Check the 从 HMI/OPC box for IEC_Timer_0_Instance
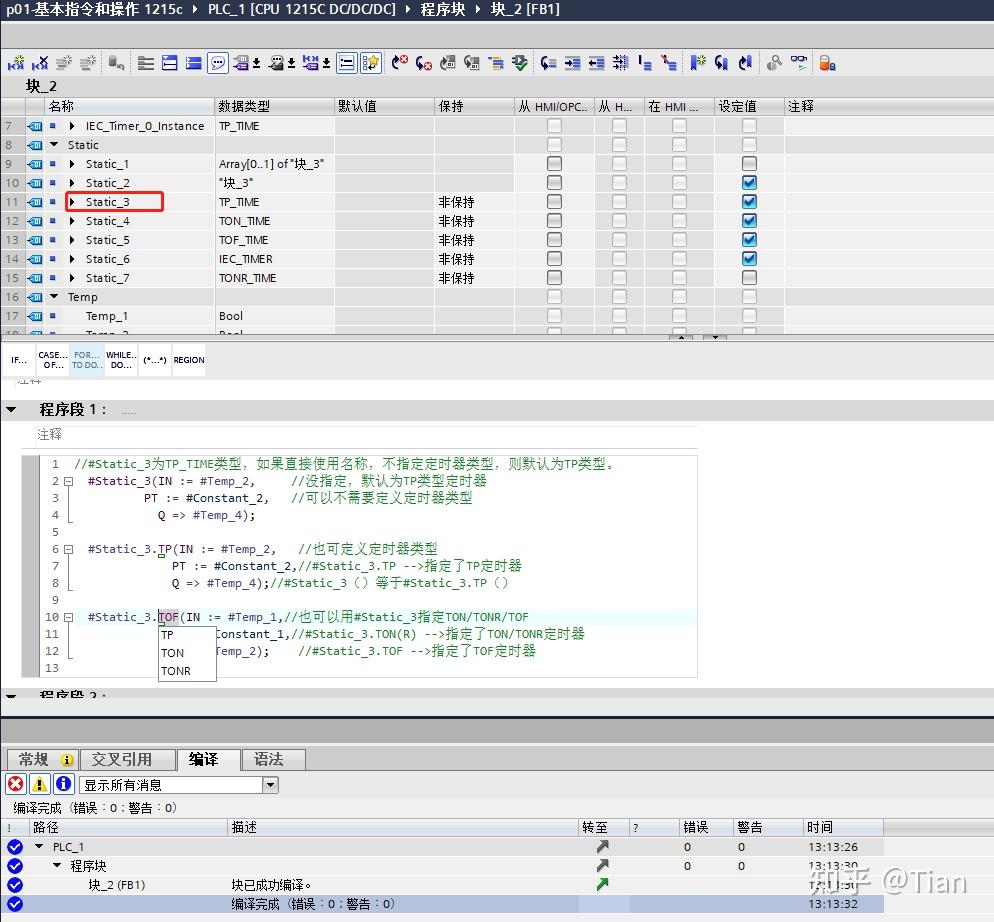 553,125
